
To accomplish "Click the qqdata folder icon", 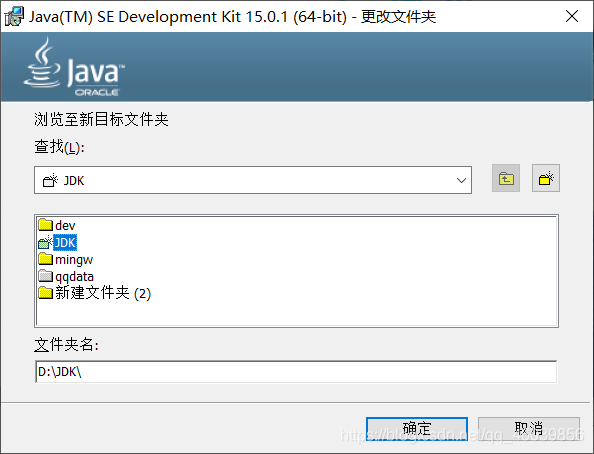I will pyautogui.click(x=45, y=276).
